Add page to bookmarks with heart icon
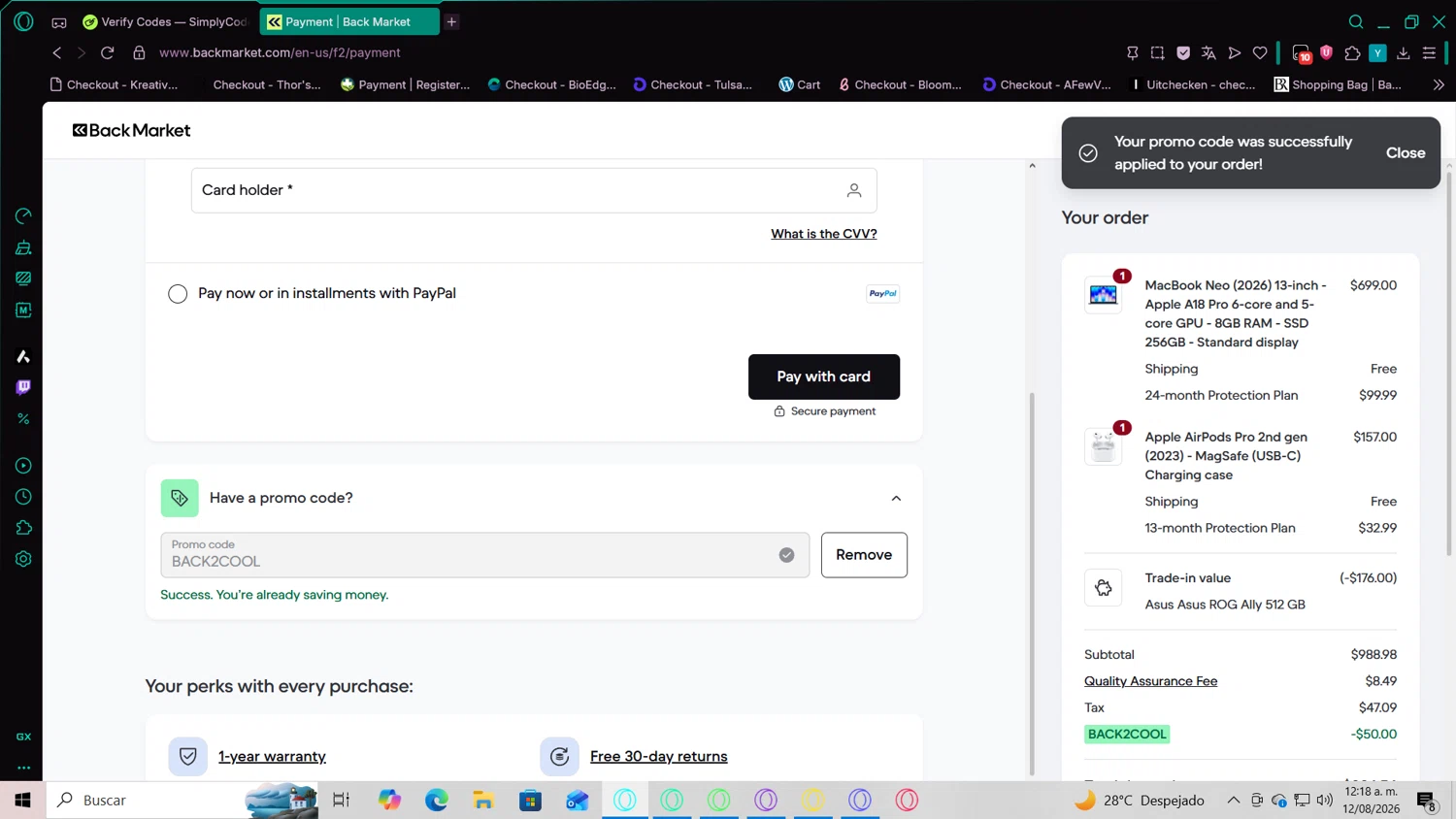The height and width of the screenshot is (819, 1456). click(x=1260, y=52)
